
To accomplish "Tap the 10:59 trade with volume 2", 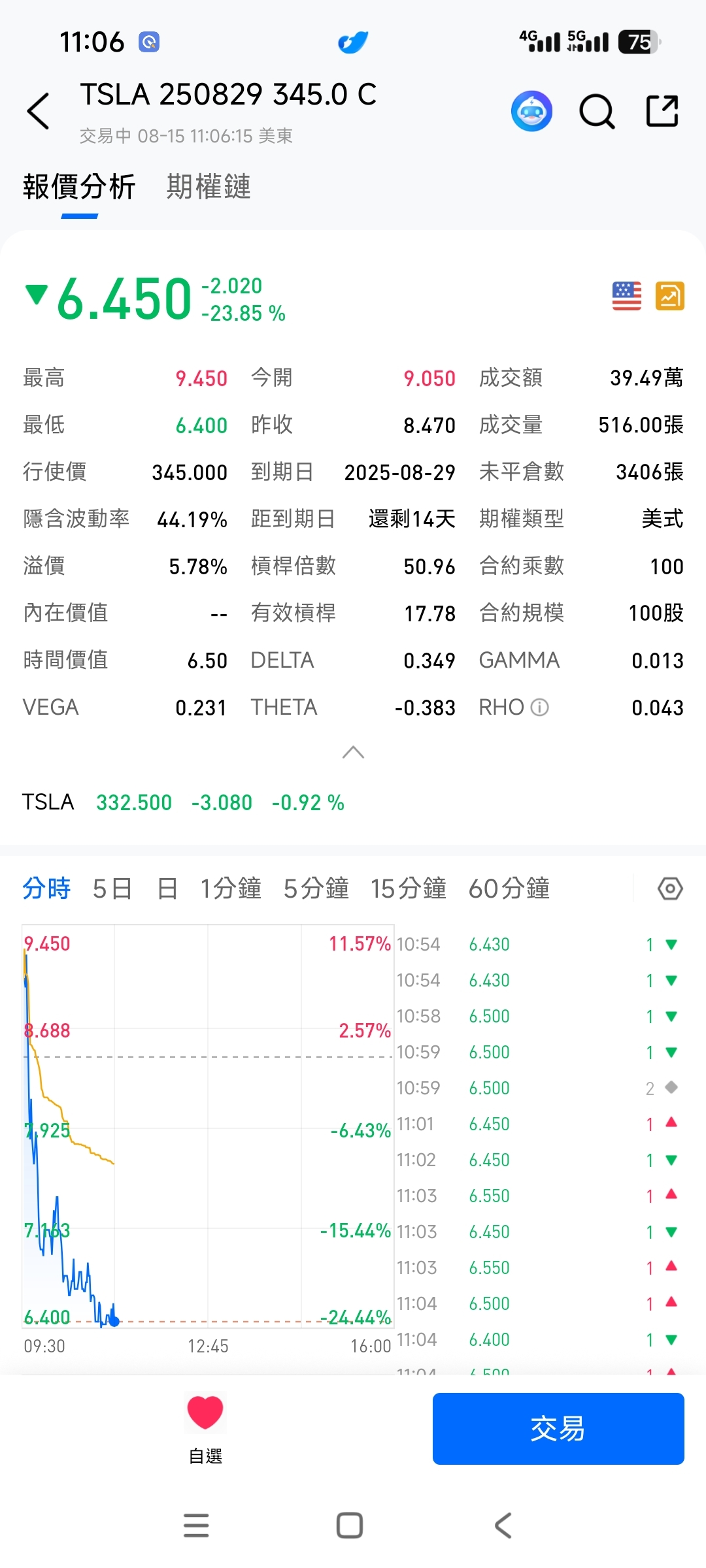I will pyautogui.click(x=537, y=1088).
